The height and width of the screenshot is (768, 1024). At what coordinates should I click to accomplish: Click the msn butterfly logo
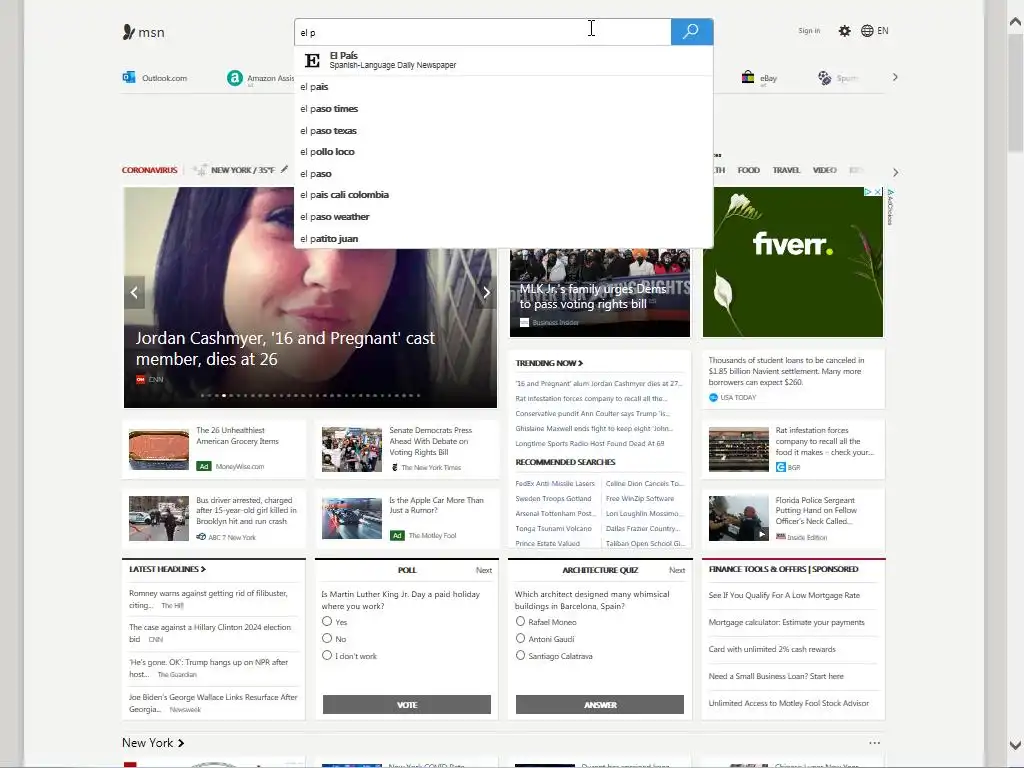(129, 32)
